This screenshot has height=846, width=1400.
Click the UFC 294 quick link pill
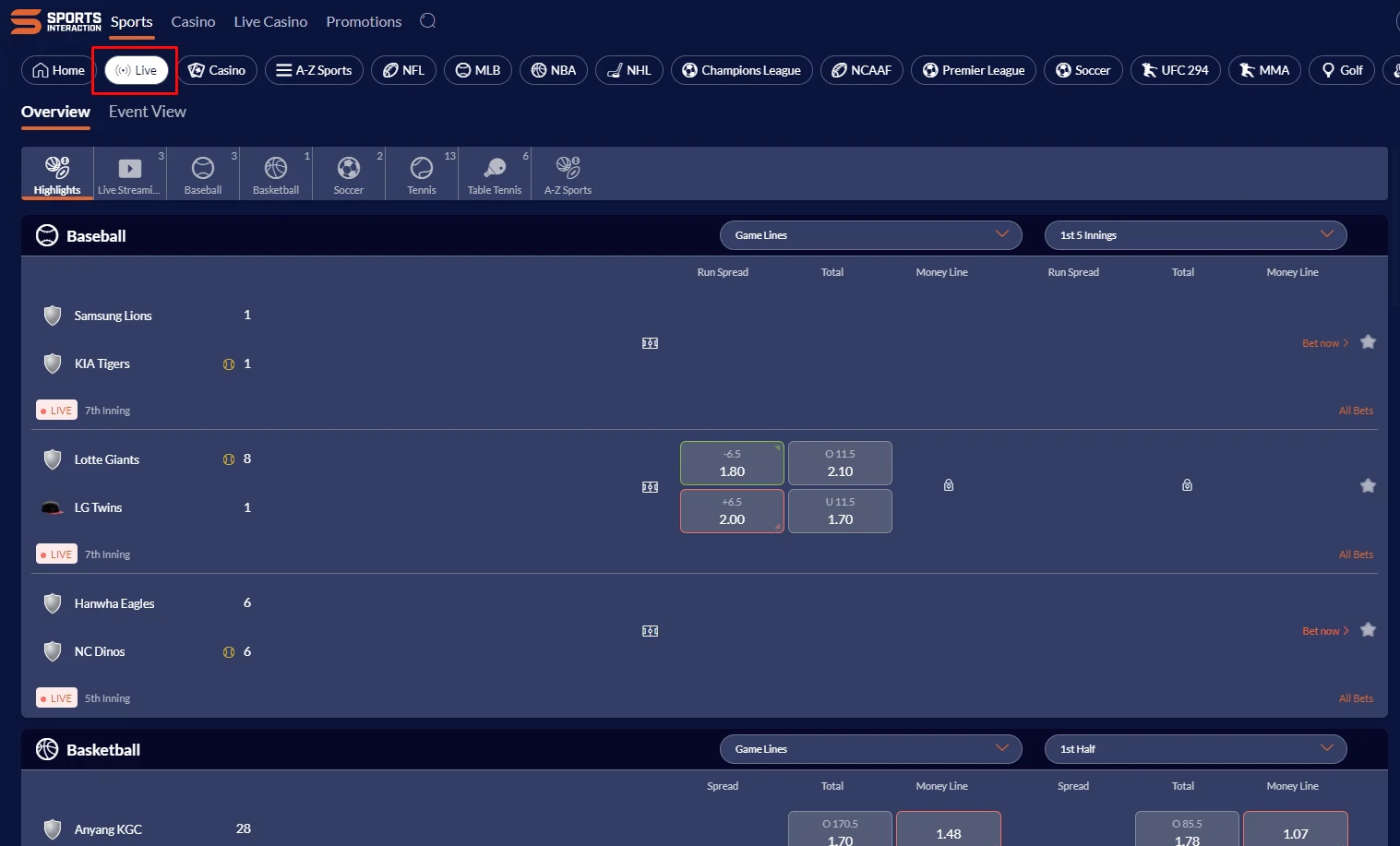pyautogui.click(x=1175, y=70)
